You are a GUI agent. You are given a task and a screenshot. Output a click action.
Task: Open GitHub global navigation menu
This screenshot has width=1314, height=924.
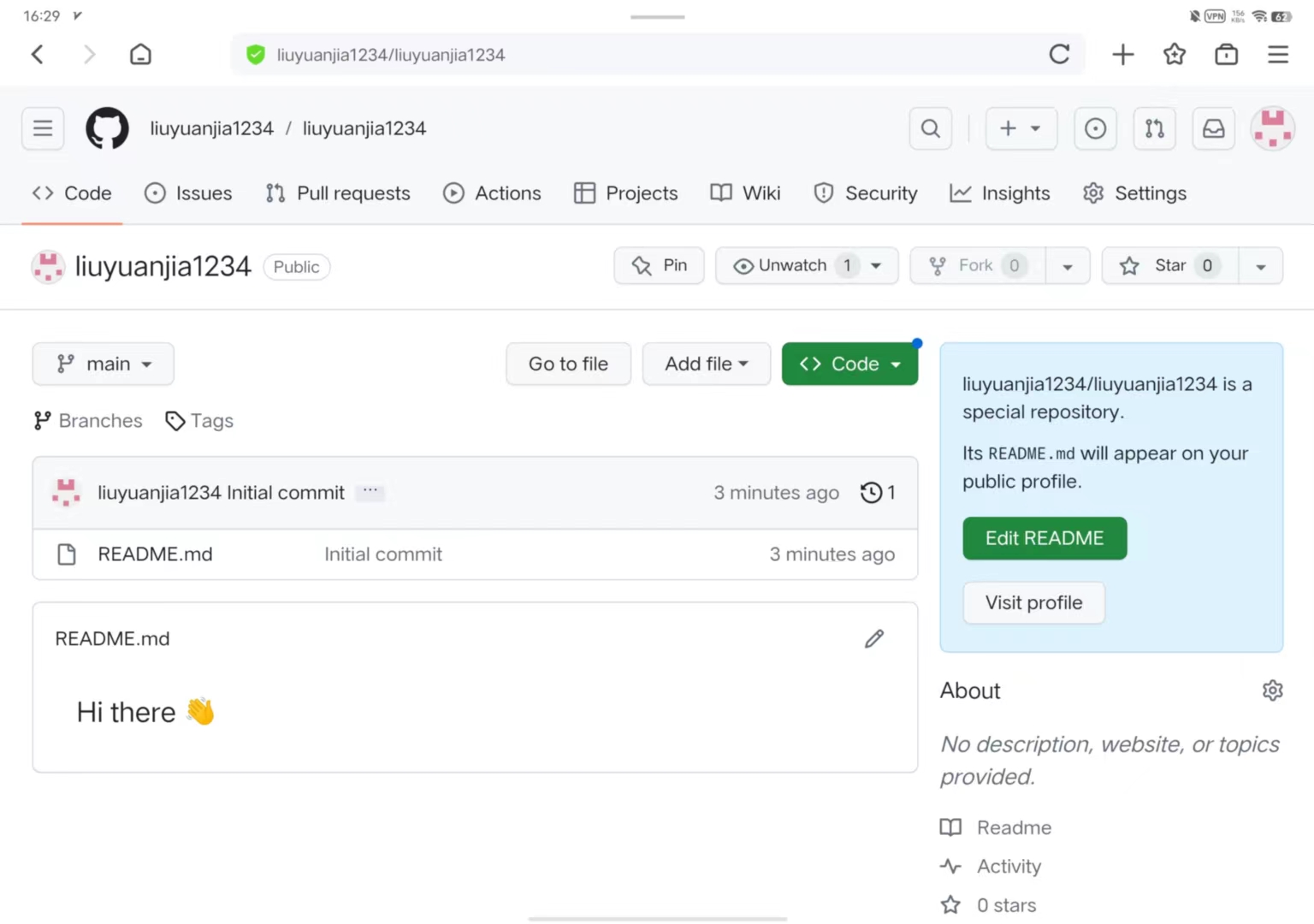click(43, 128)
